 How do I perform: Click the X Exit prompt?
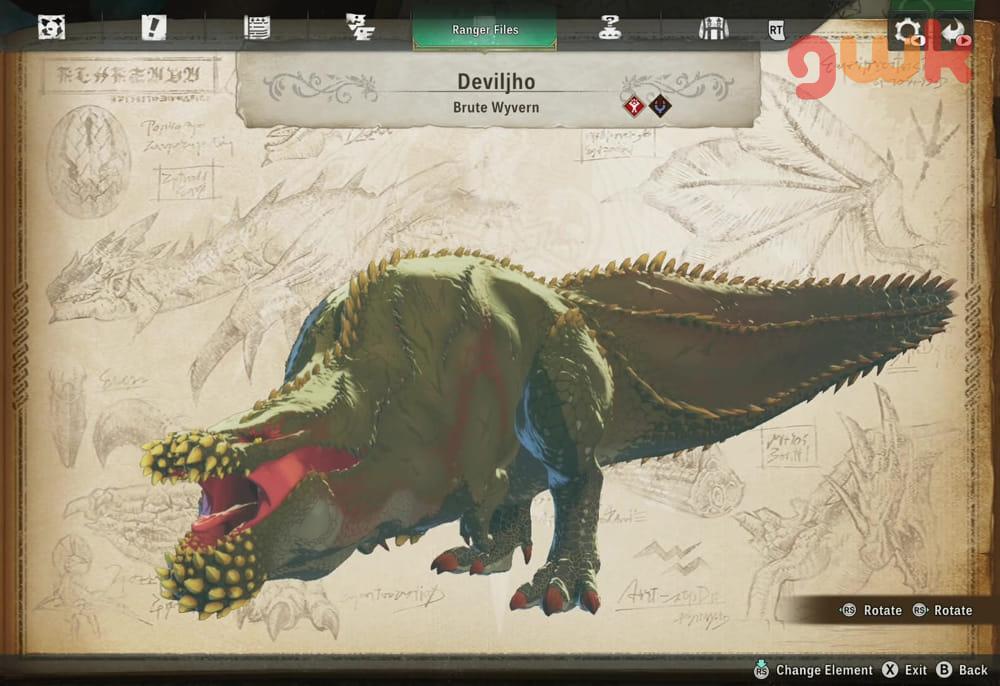click(903, 670)
